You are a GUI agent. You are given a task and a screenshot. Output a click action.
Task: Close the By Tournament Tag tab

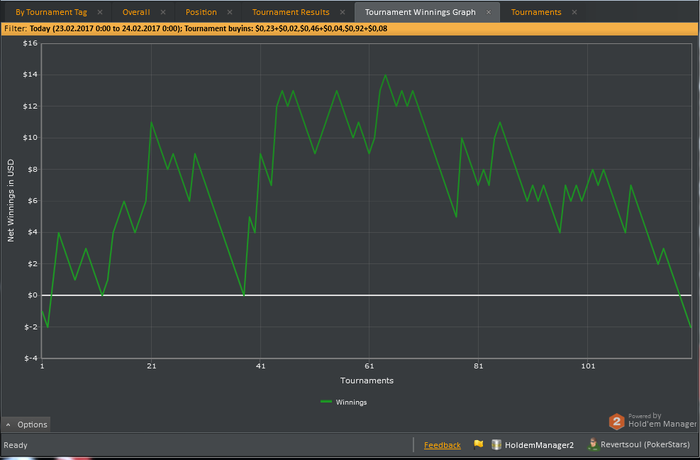(x=100, y=12)
